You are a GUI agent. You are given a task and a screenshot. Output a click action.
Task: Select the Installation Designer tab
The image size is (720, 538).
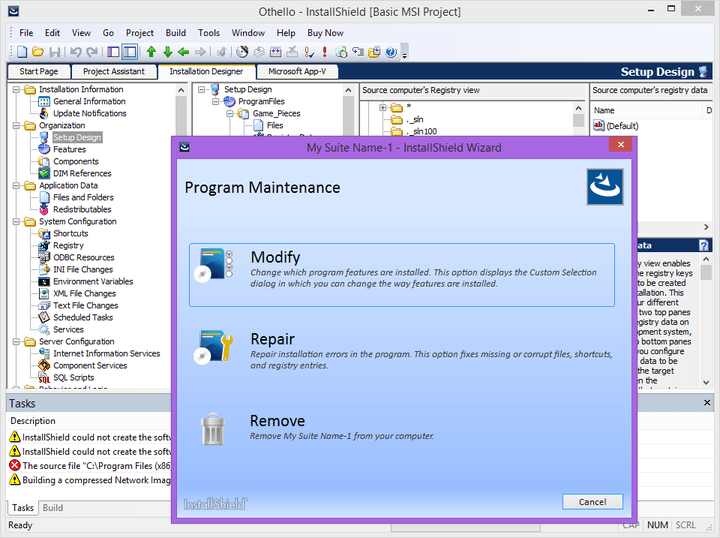(206, 72)
